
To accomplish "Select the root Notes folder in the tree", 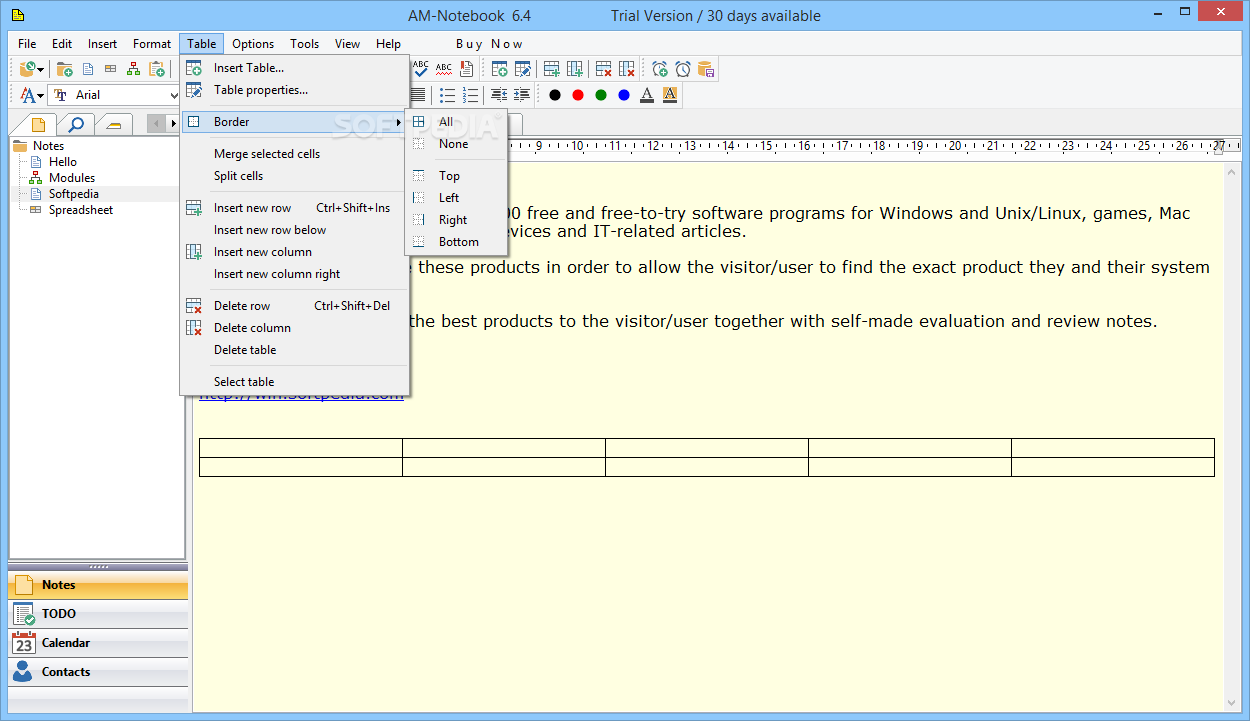I will [x=48, y=146].
